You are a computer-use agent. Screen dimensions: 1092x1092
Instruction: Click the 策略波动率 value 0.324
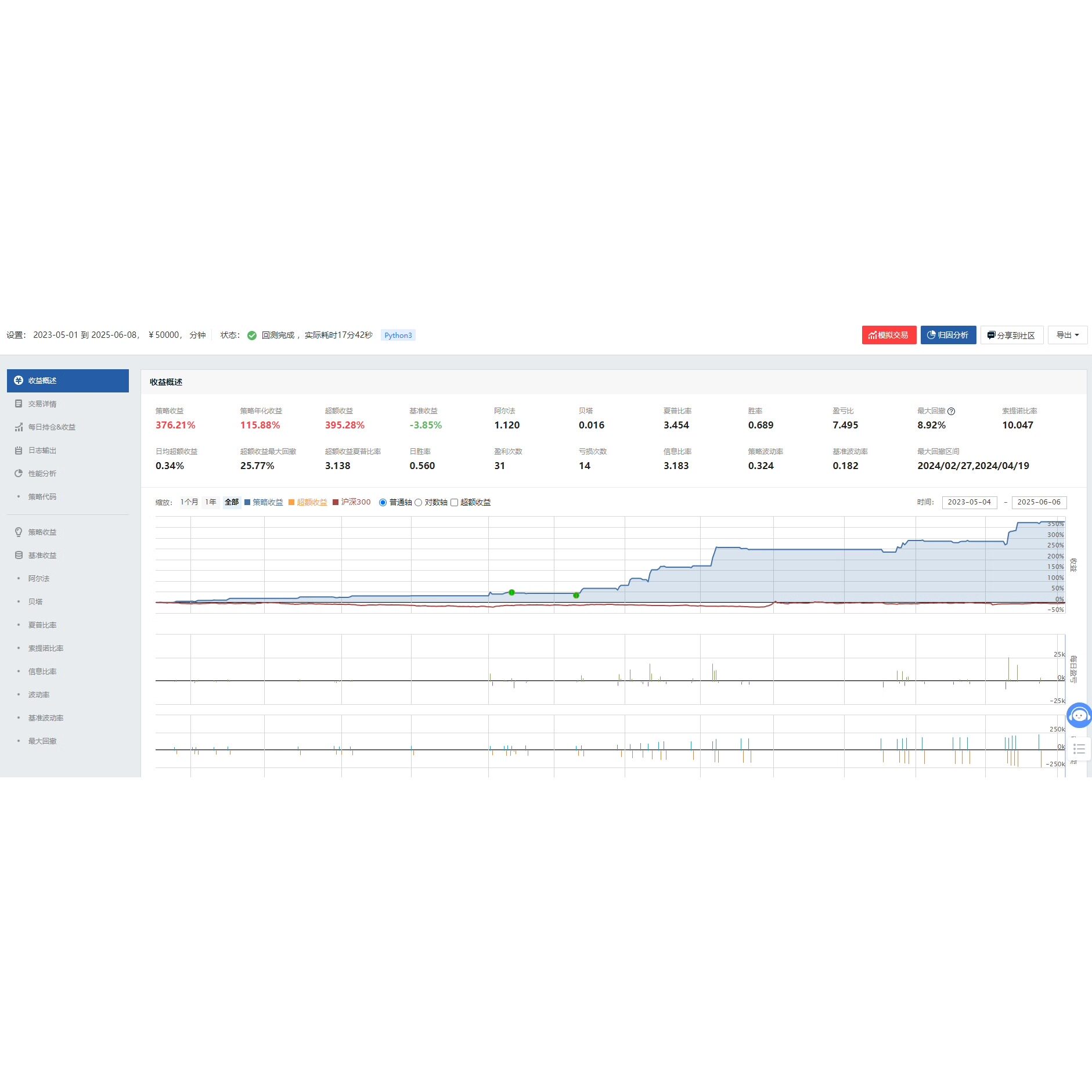[761, 466]
